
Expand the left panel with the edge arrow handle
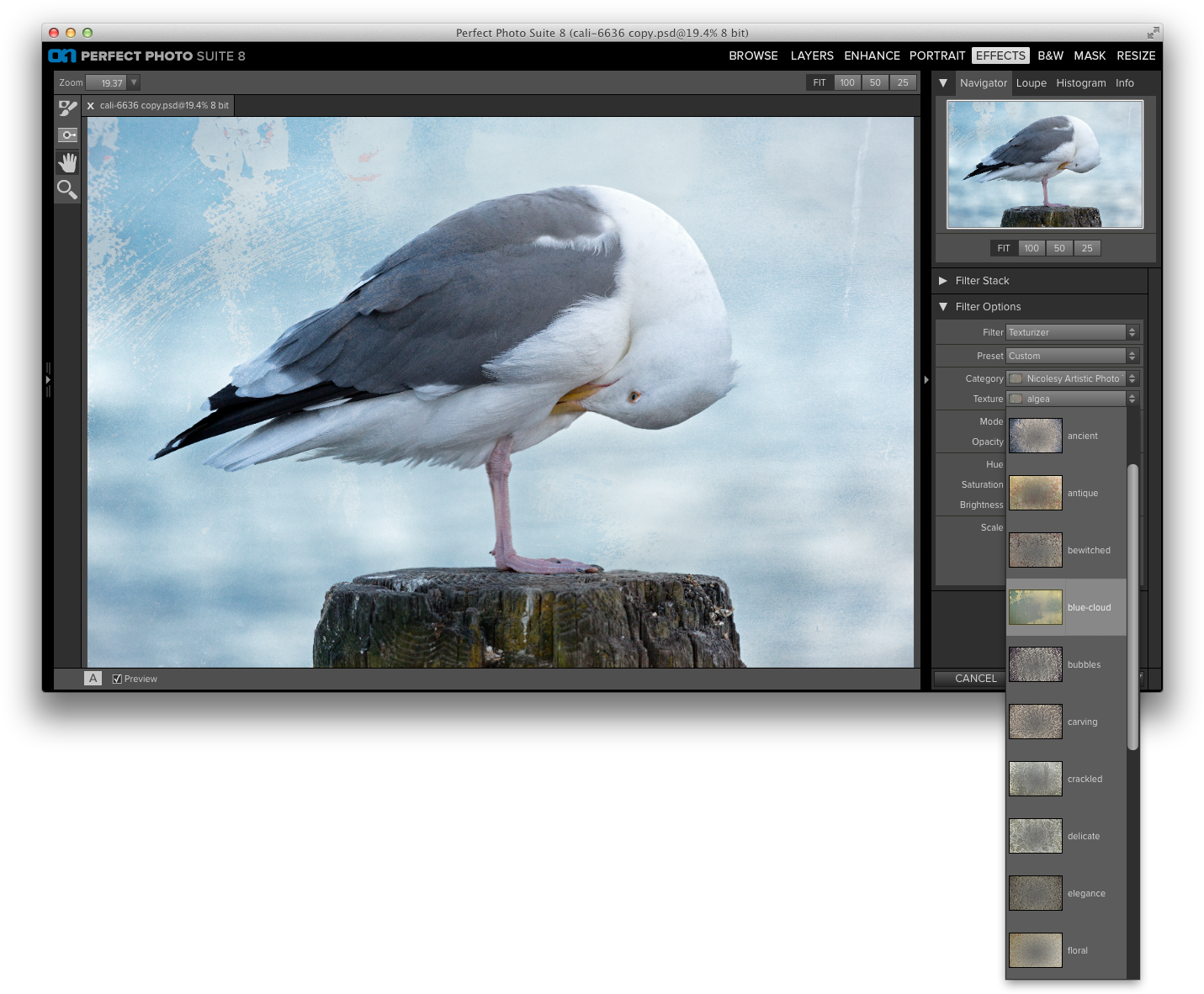click(x=48, y=380)
